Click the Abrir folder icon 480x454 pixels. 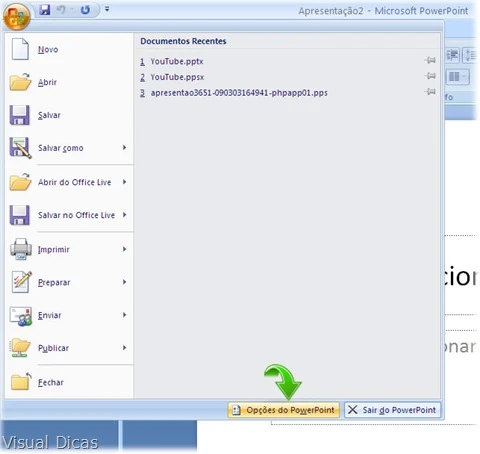20,82
